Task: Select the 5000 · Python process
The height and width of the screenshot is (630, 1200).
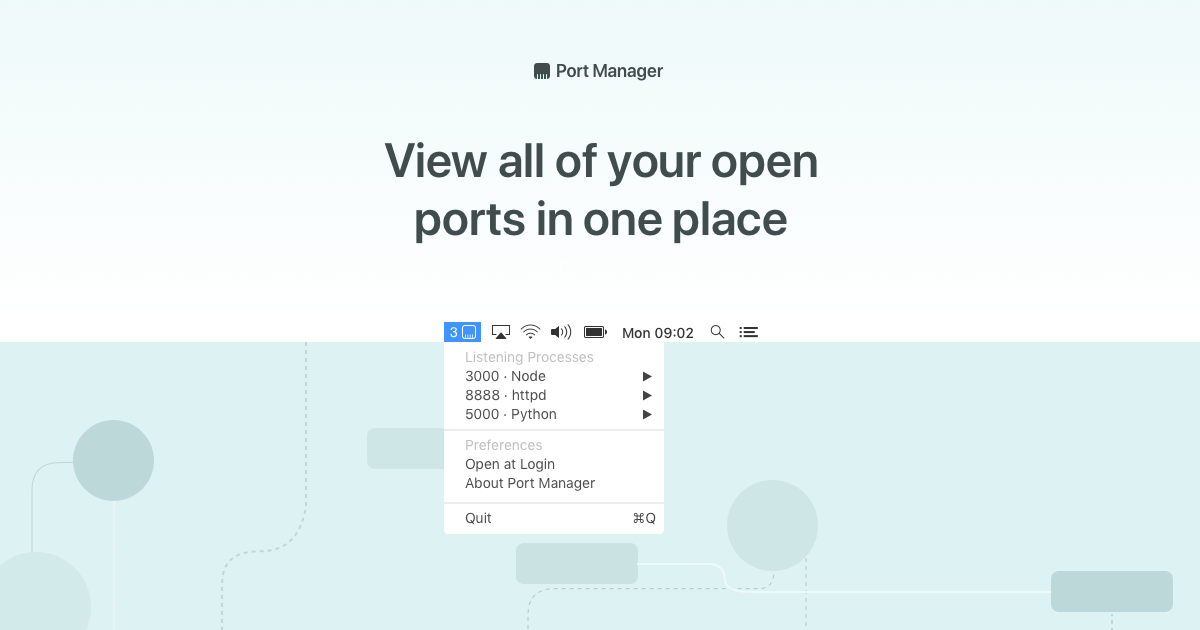Action: [x=554, y=414]
